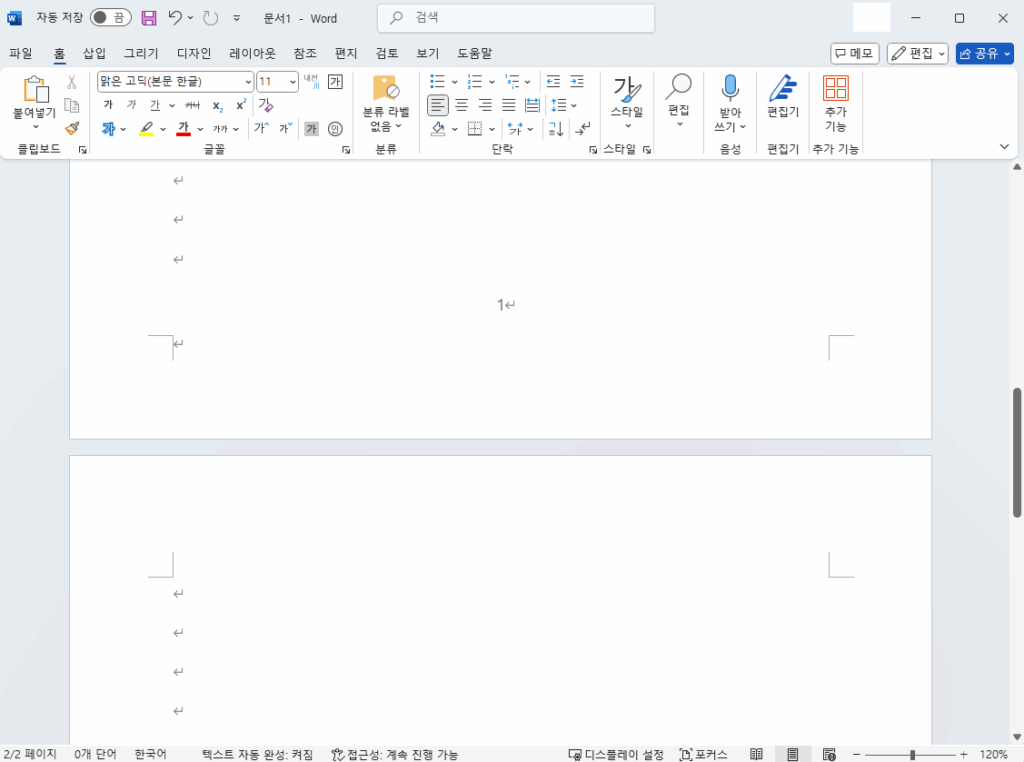Clear all formatting with the eraser icon
Viewport: 1024px width, 762px height.
[x=265, y=106]
